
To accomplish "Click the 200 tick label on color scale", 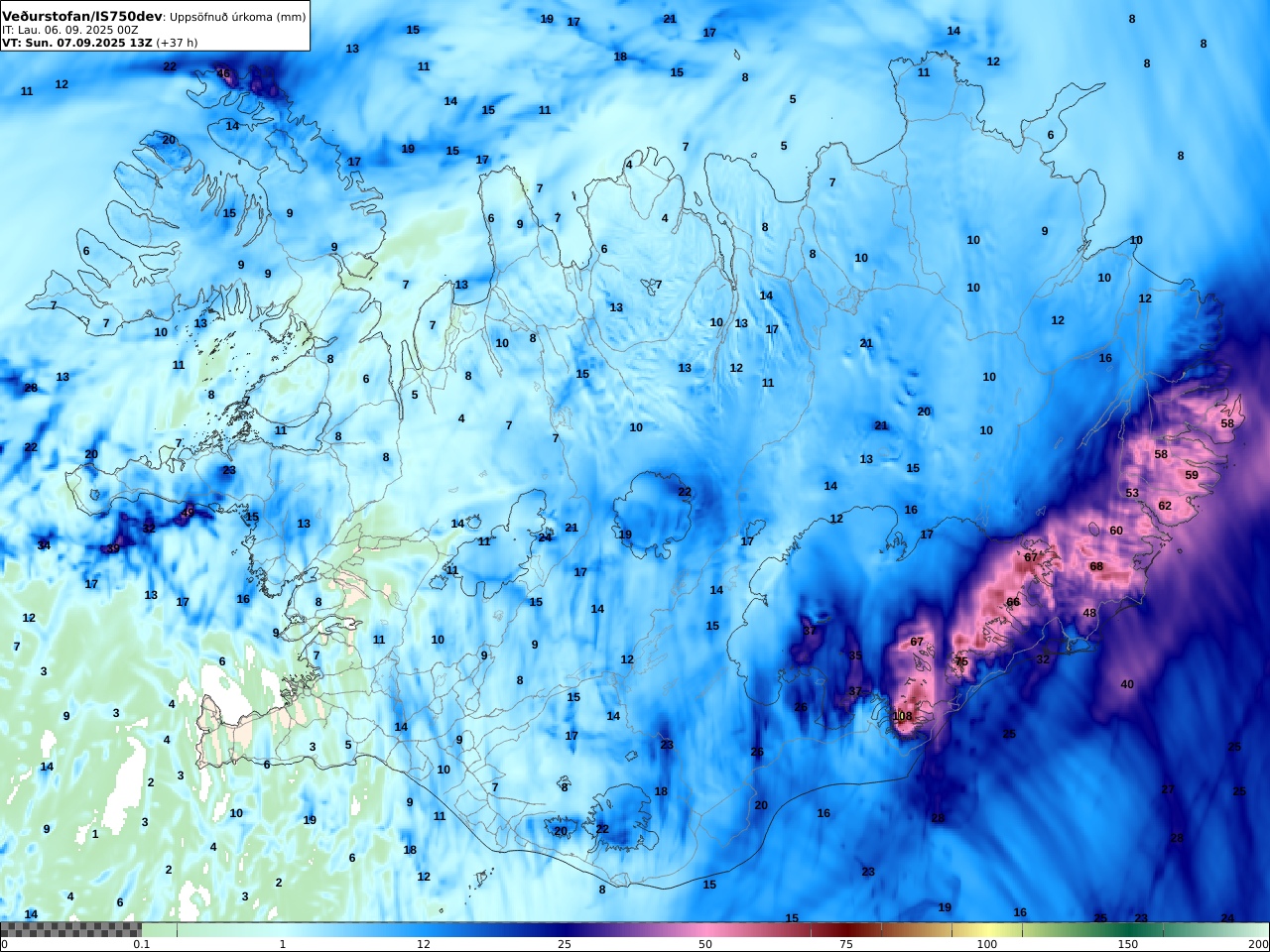I will coord(1258,944).
